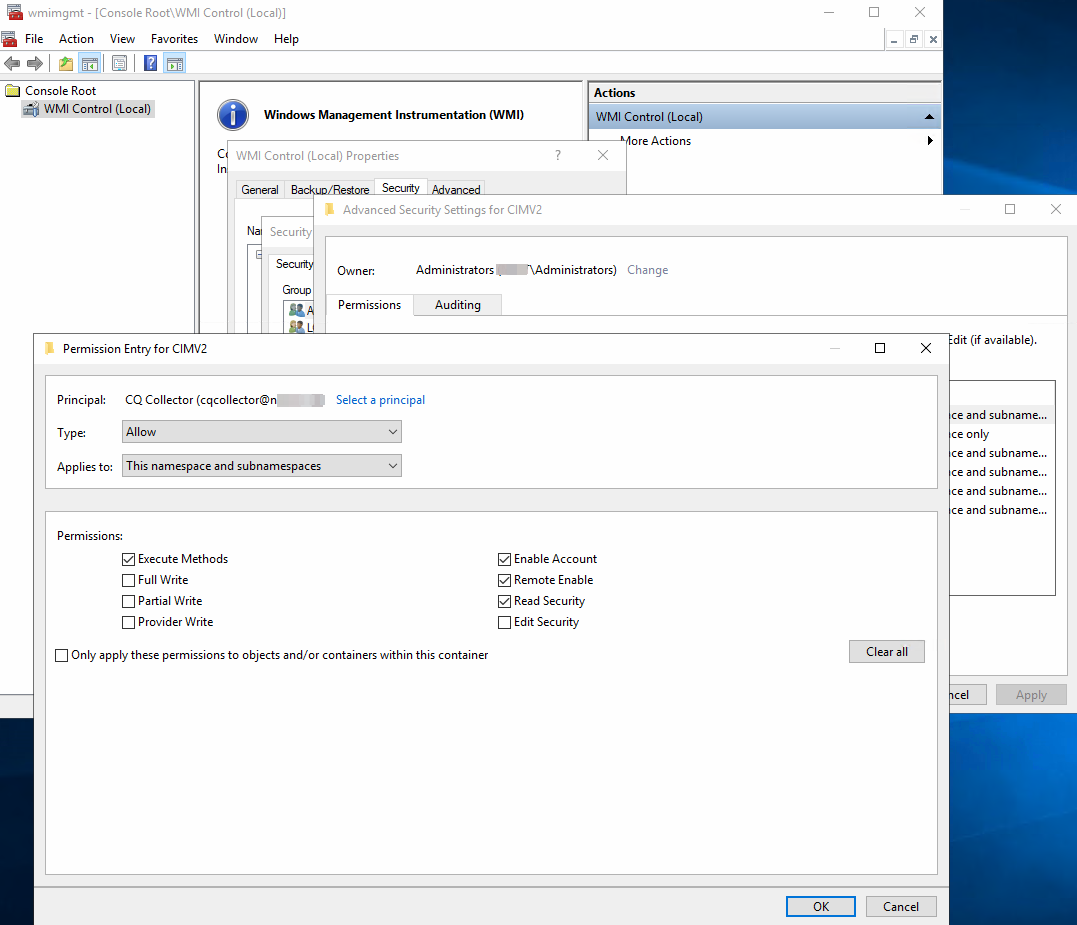Toggle the Show/Hide Action Pane toolbar icon

[175, 64]
